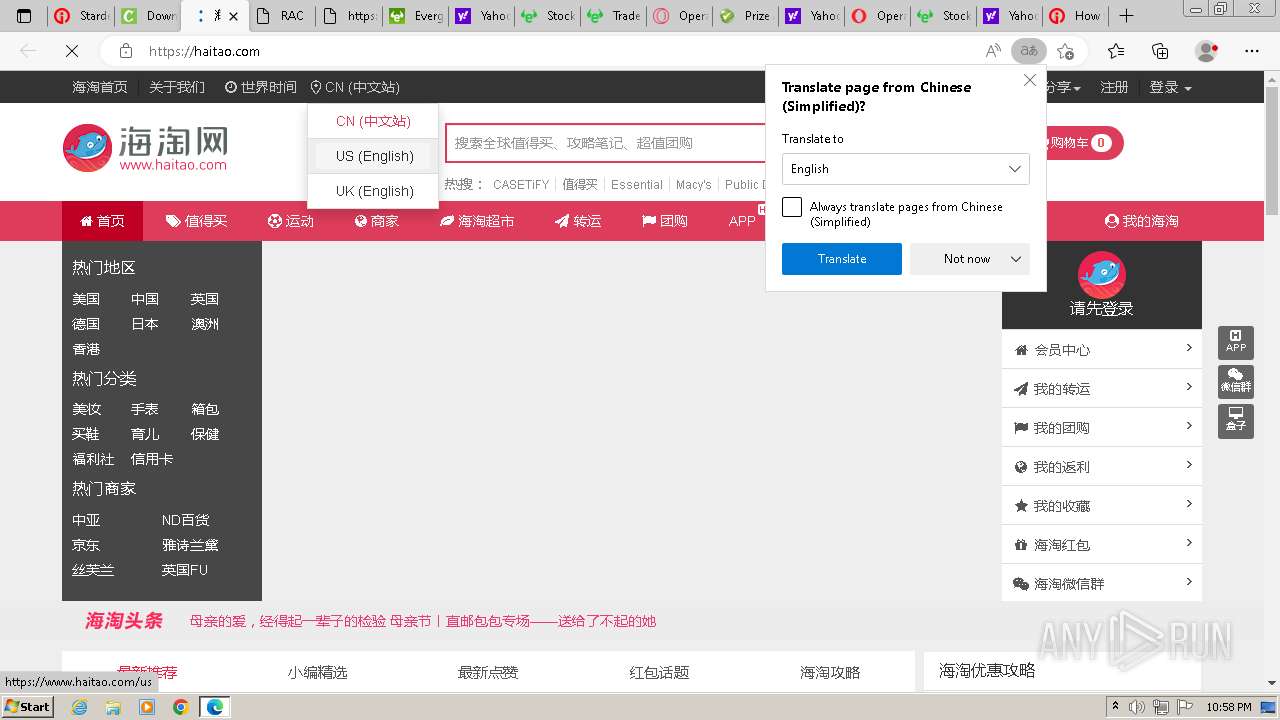This screenshot has width=1280, height=720.
Task: Open the 盒子 floating sidebar icon
Action: (1236, 420)
